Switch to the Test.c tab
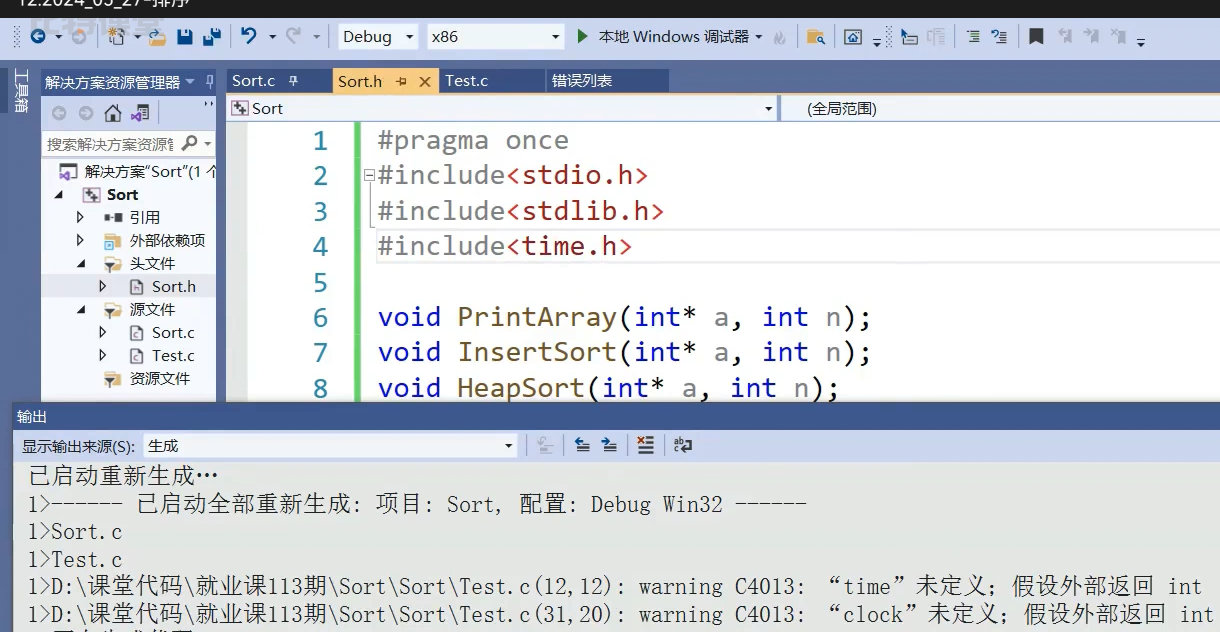 pyautogui.click(x=466, y=81)
